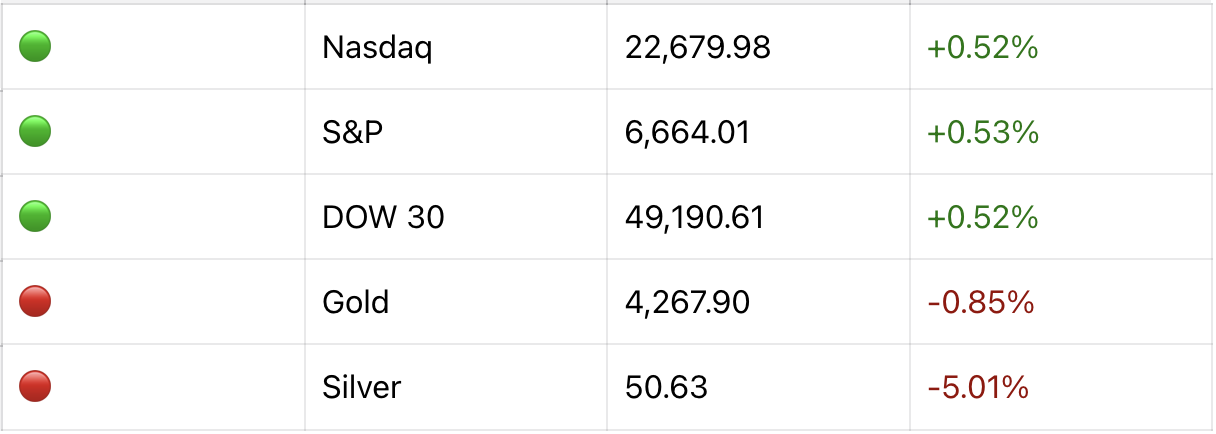Click the red status dot beside Gold
Image resolution: width=1216 pixels, height=434 pixels.
click(x=35, y=301)
